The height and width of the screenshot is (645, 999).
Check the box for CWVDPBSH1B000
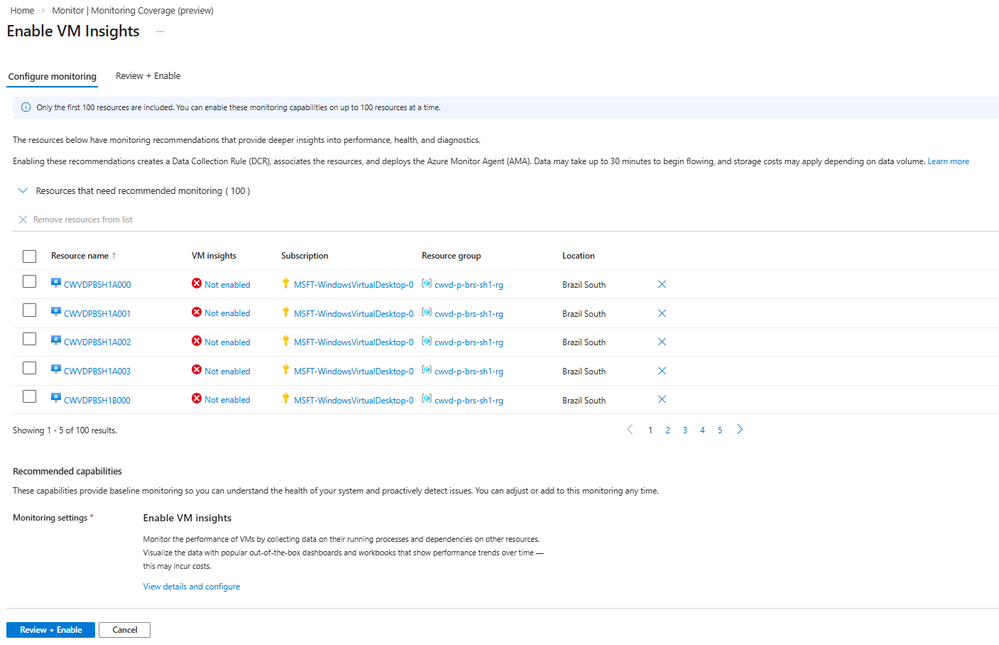coord(29,396)
